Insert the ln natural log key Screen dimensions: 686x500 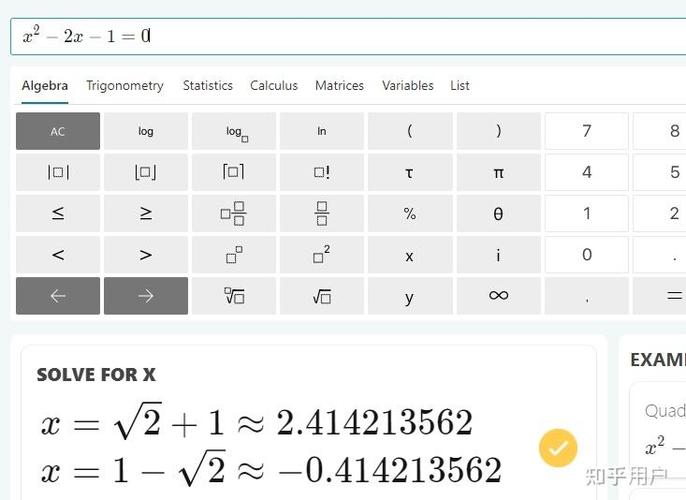coord(322,131)
